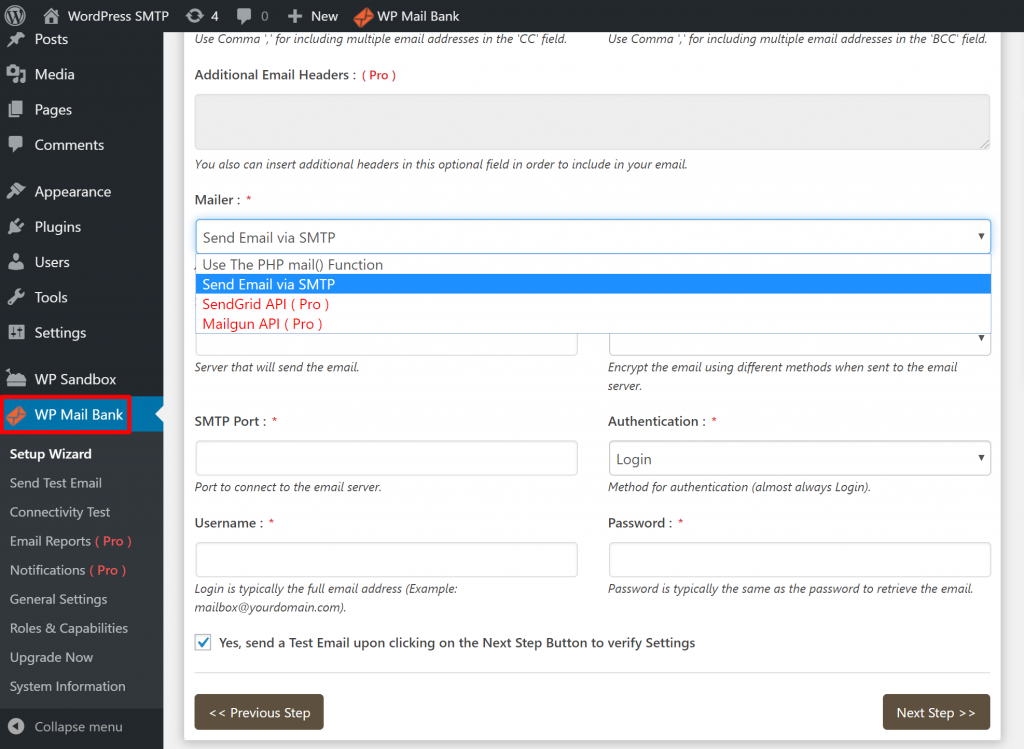This screenshot has width=1024, height=749.
Task: Click the Tools wrench icon
Action: coord(16,297)
